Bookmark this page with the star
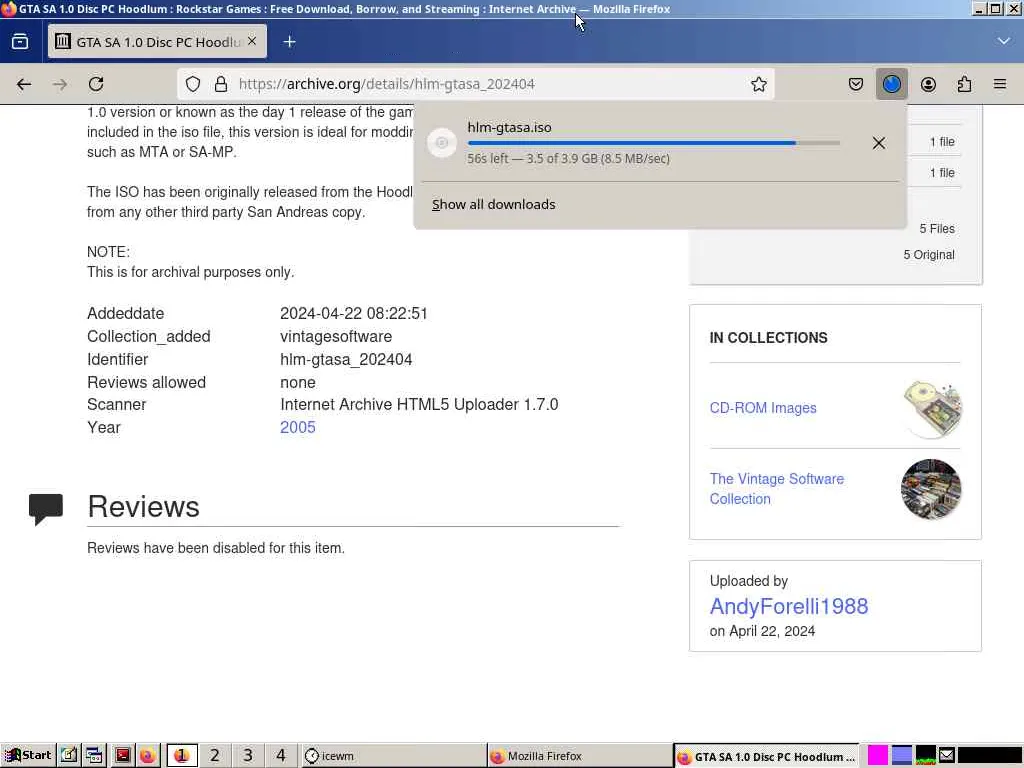 pyautogui.click(x=758, y=84)
